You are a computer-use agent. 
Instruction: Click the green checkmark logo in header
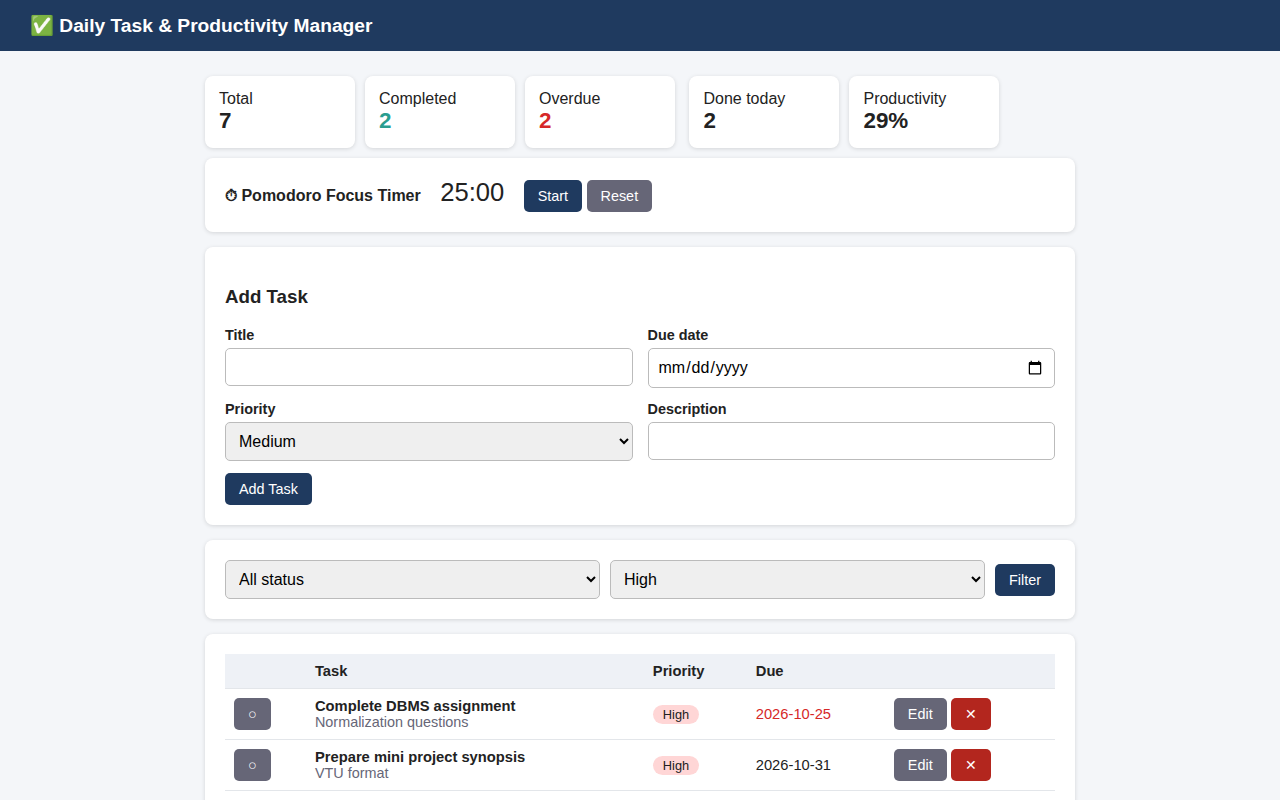click(41, 26)
